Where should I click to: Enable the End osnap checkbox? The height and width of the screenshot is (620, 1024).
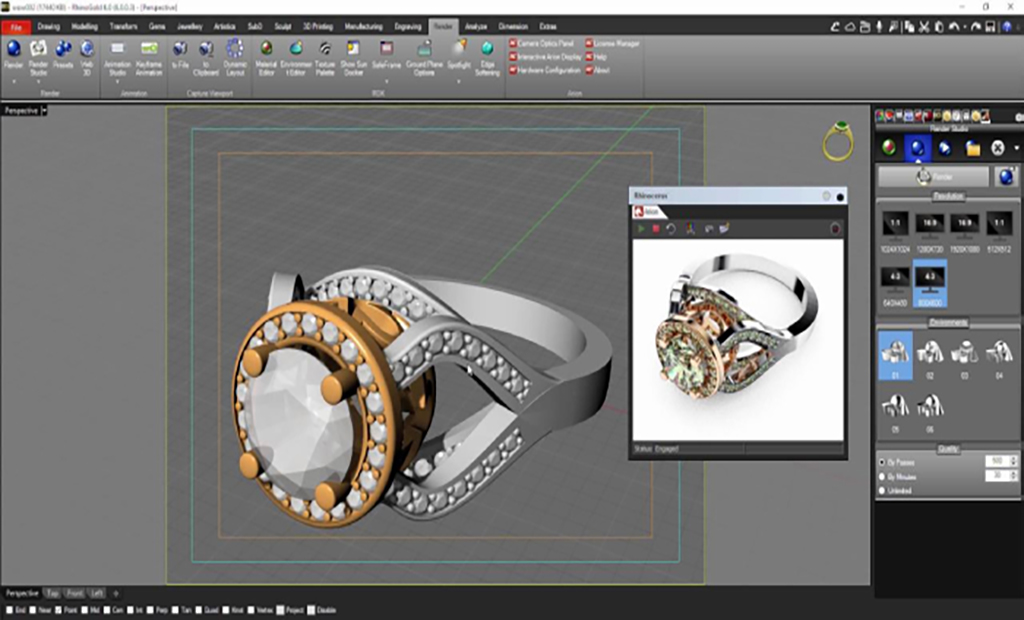click(9, 608)
